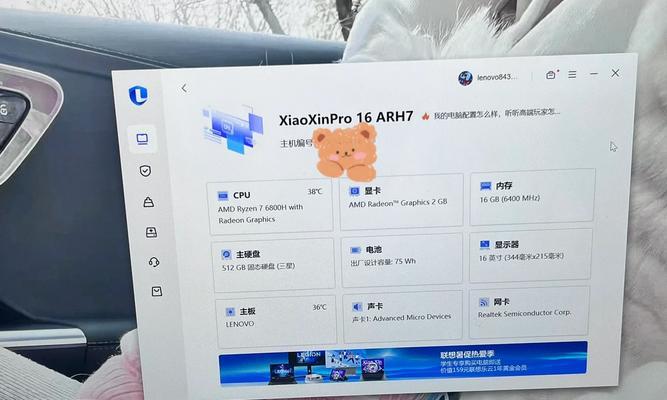
Task: Click the flame icon beside the hot topic
Action: [425, 116]
